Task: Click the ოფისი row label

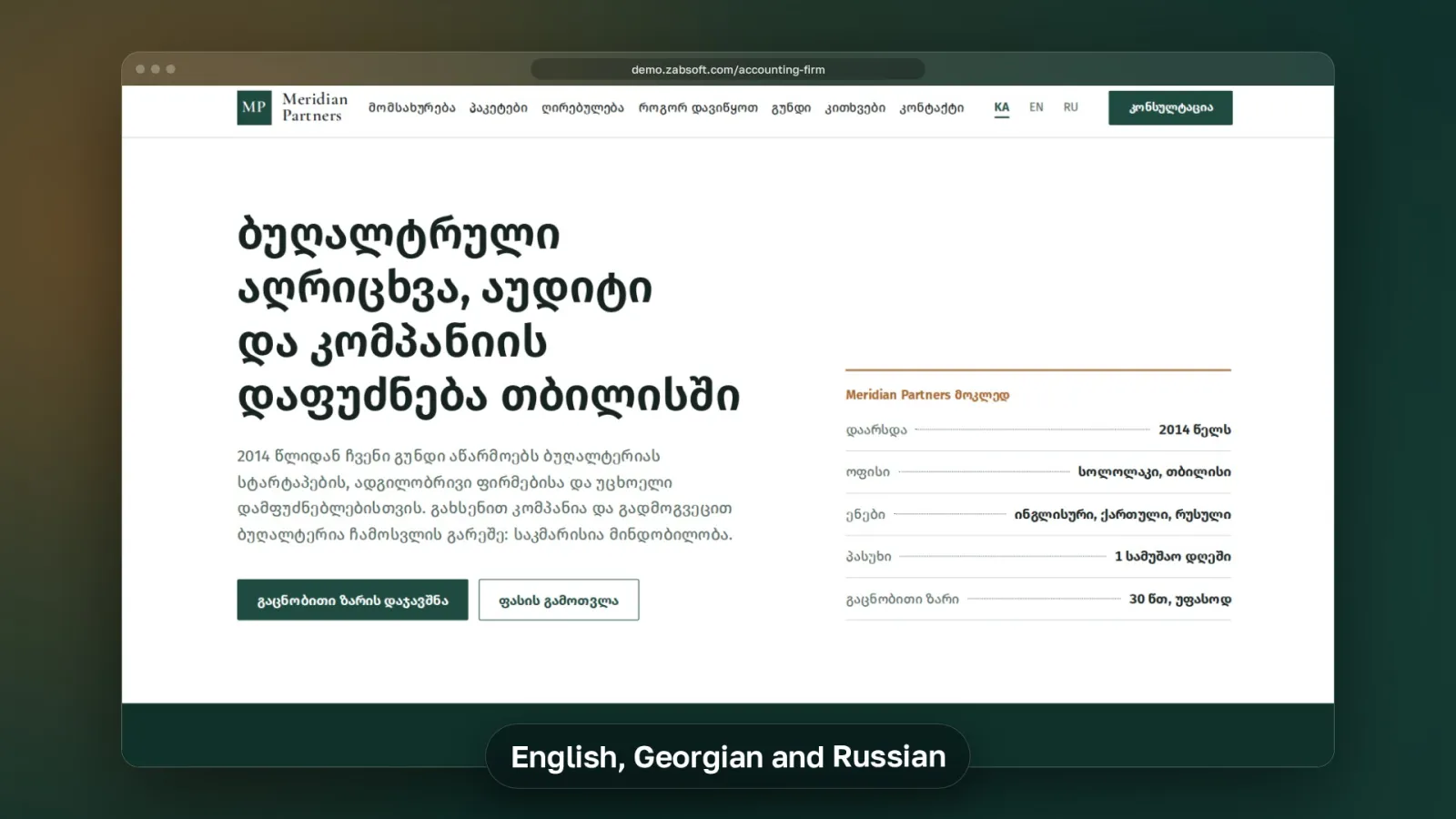Action: coord(868,471)
